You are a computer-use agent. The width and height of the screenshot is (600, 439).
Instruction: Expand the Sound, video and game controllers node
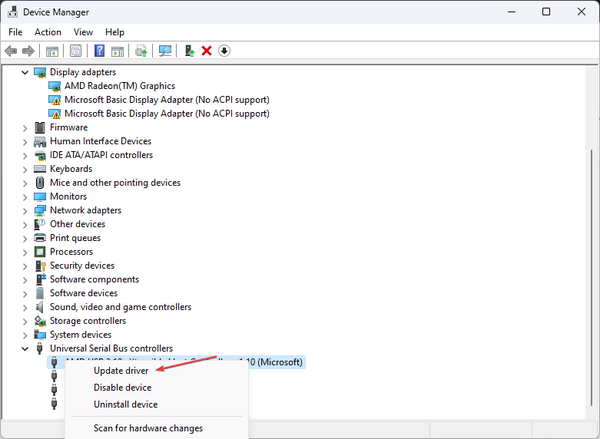tap(26, 307)
